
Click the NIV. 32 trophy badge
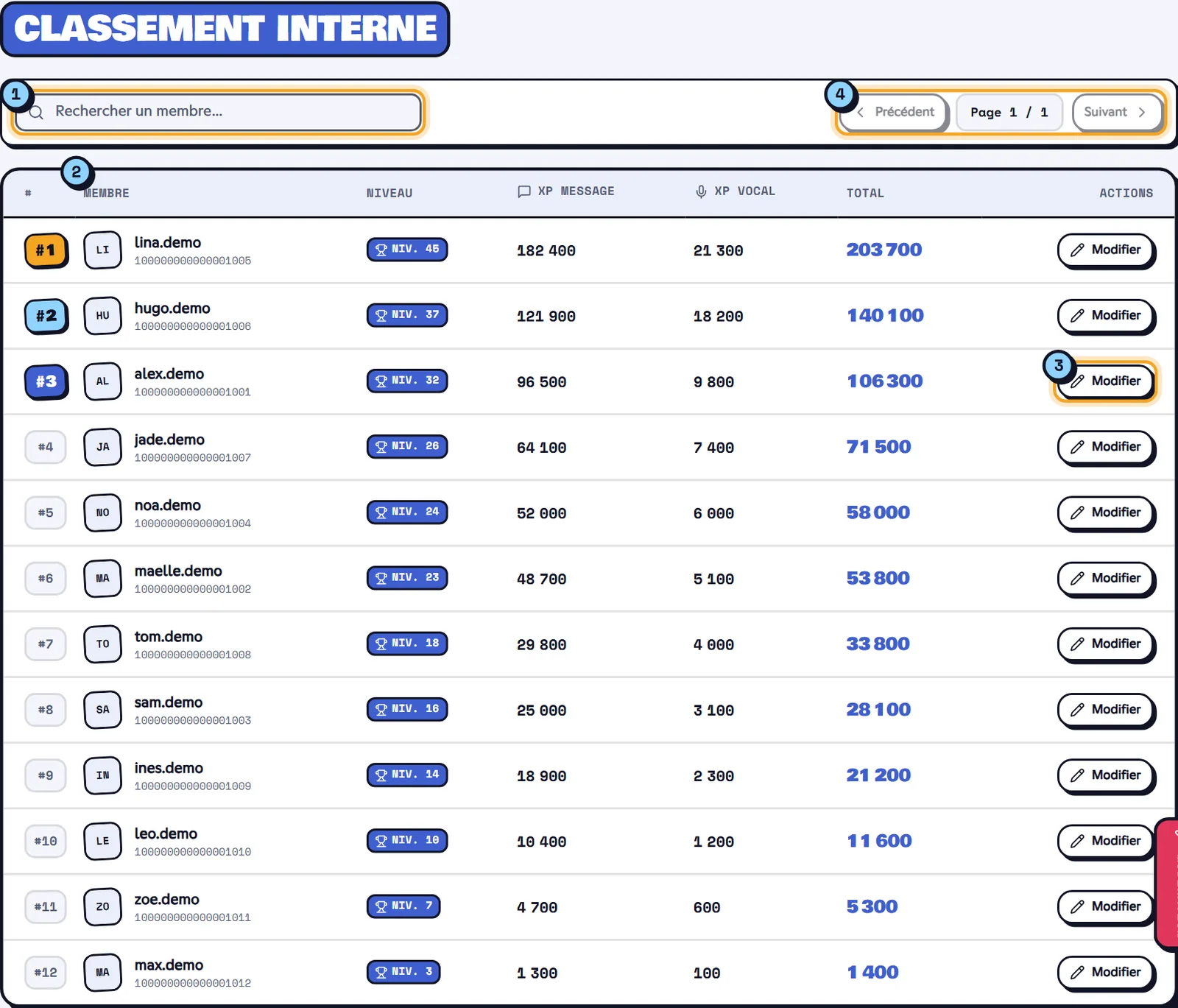pos(407,381)
